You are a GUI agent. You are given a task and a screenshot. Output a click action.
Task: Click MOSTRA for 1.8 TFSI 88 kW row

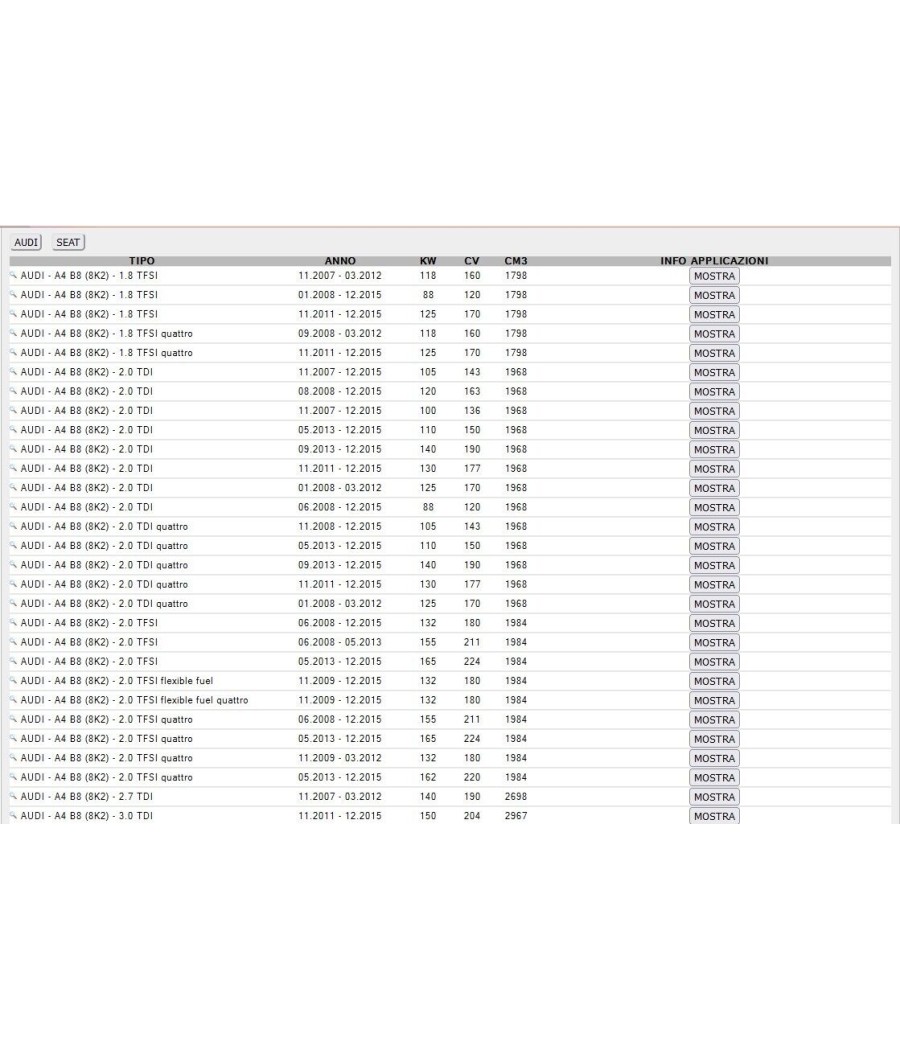[x=715, y=295]
